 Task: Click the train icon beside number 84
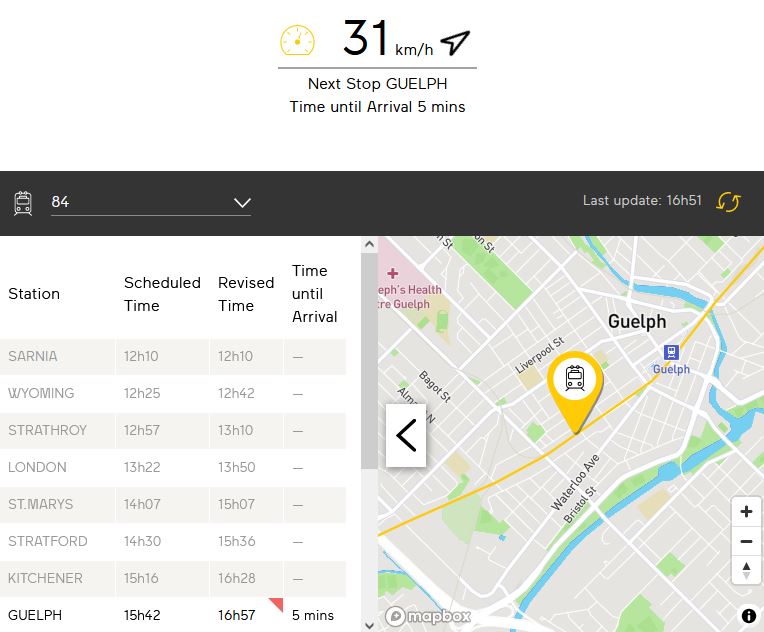[23, 203]
